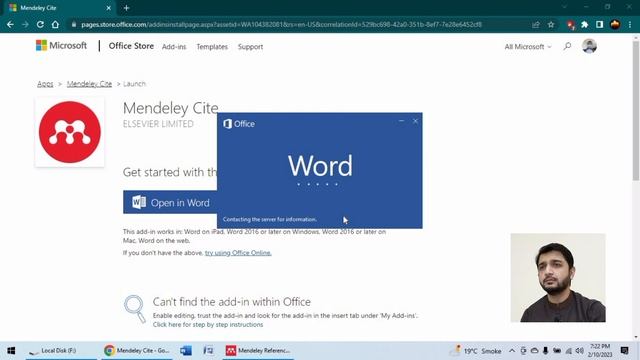This screenshot has width=640, height=360.
Task: Open a new browser tab
Action: (x=126, y=8)
